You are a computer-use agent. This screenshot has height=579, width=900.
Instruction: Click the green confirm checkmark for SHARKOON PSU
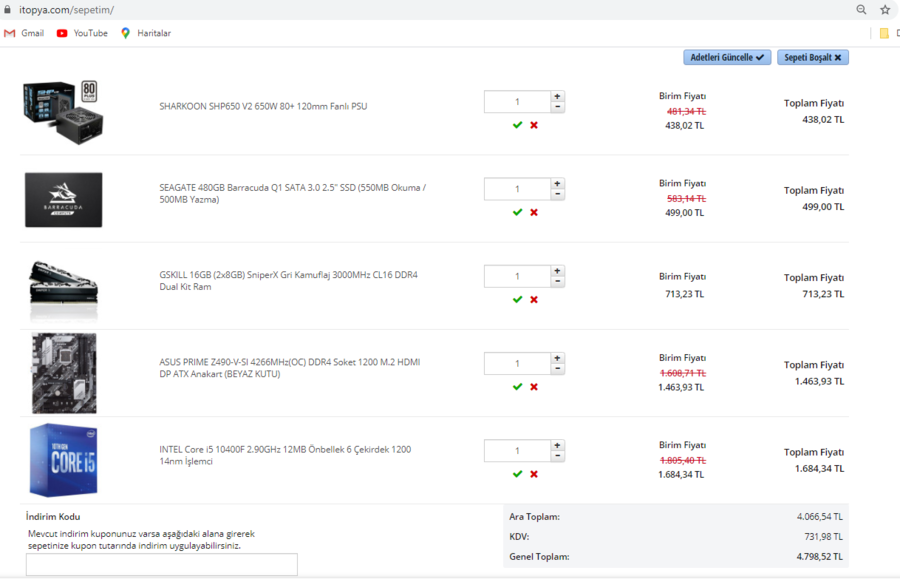517,125
